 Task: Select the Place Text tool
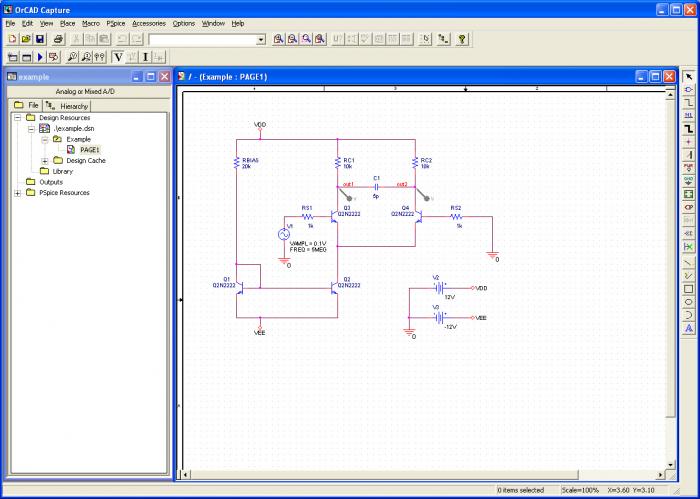pyautogui.click(x=689, y=327)
